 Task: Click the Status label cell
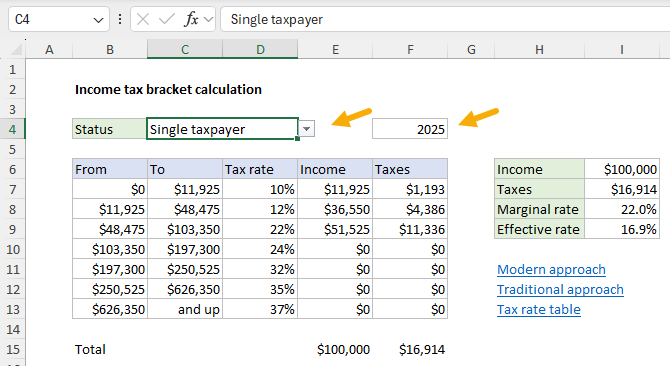(109, 129)
